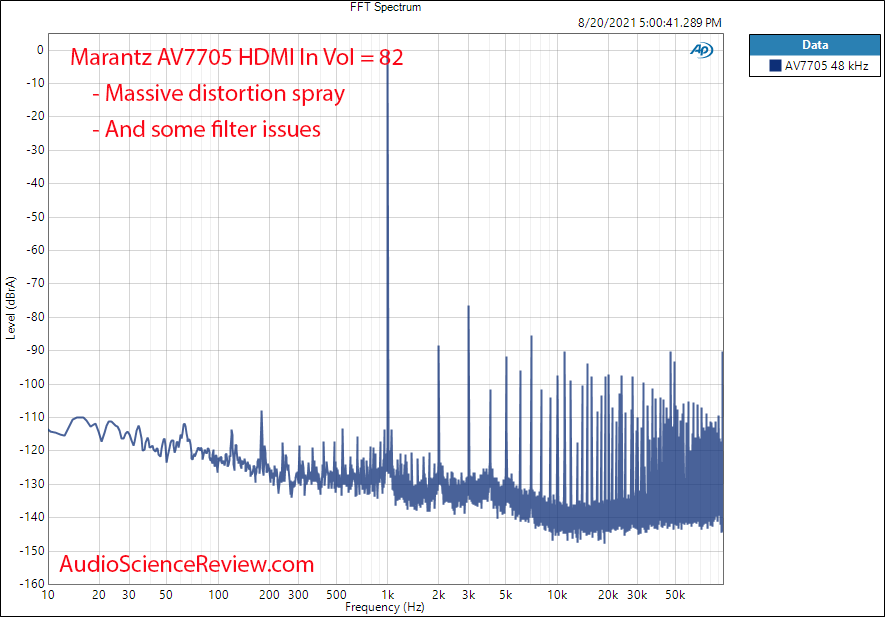Click the 50k frequency axis tick label
Image resolution: width=885 pixels, height=617 pixels.
point(675,594)
